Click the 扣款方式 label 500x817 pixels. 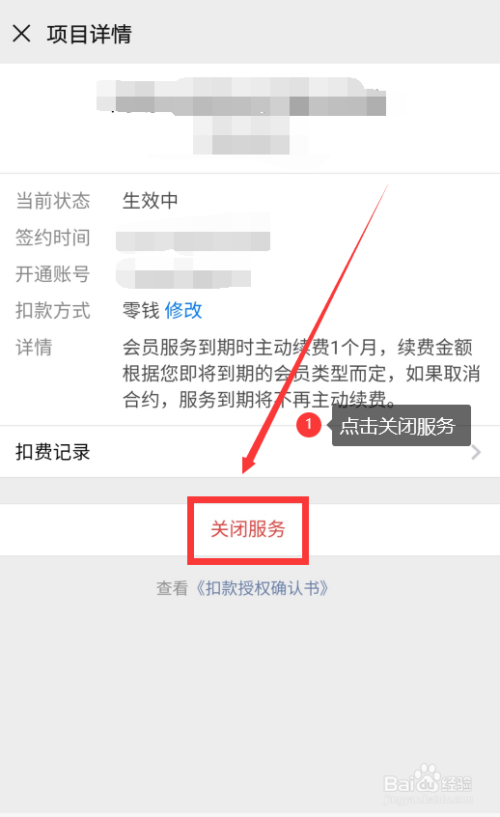tap(53, 311)
